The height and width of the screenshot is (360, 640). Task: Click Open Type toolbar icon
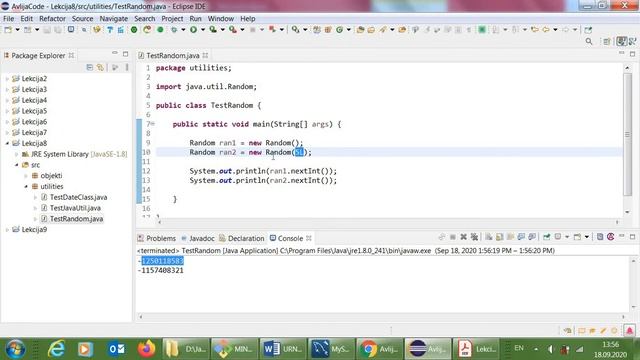360,30
